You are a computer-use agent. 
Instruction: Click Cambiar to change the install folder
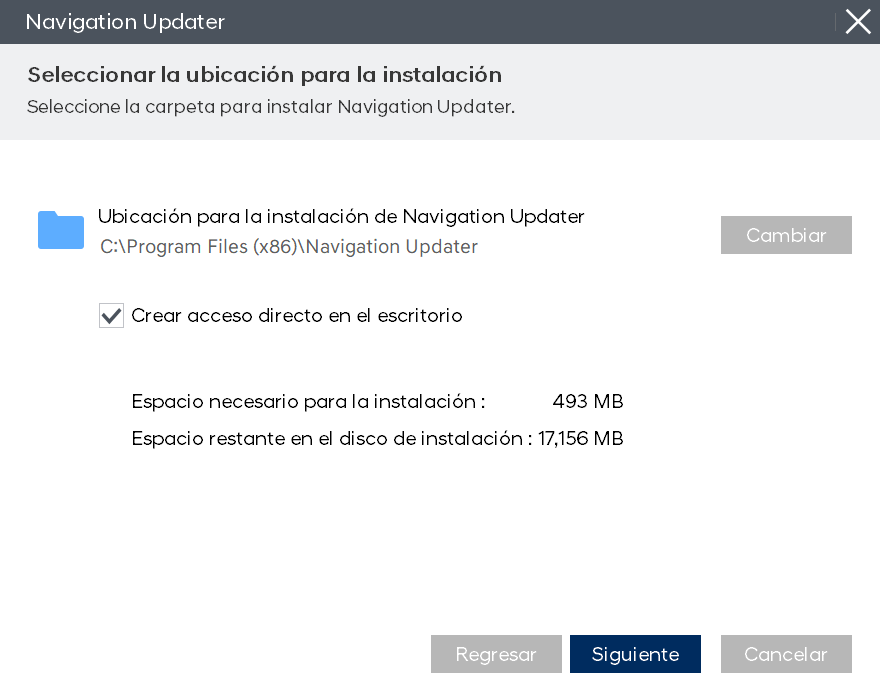click(x=786, y=235)
